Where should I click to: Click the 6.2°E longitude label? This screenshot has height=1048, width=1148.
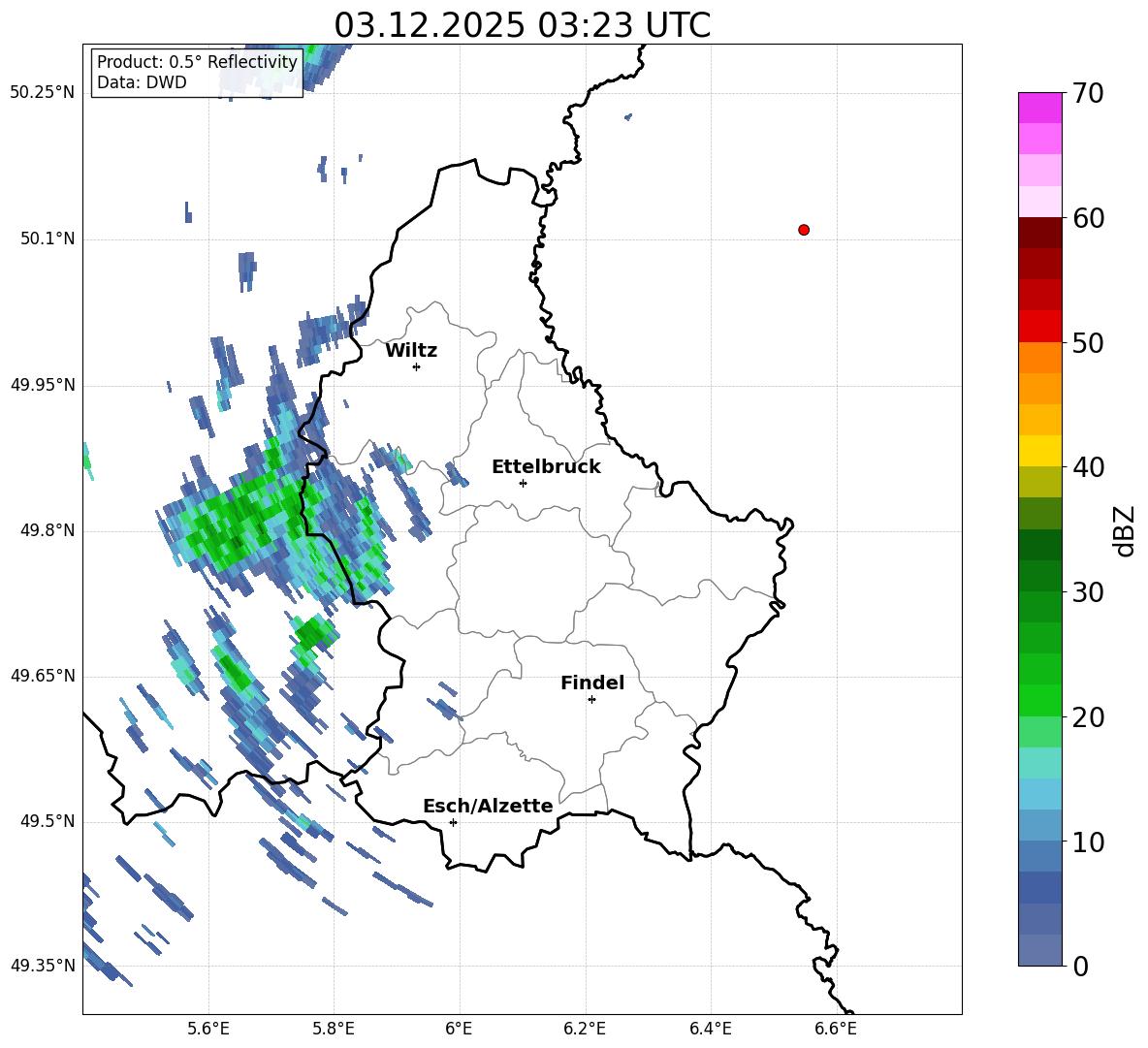(x=585, y=1029)
